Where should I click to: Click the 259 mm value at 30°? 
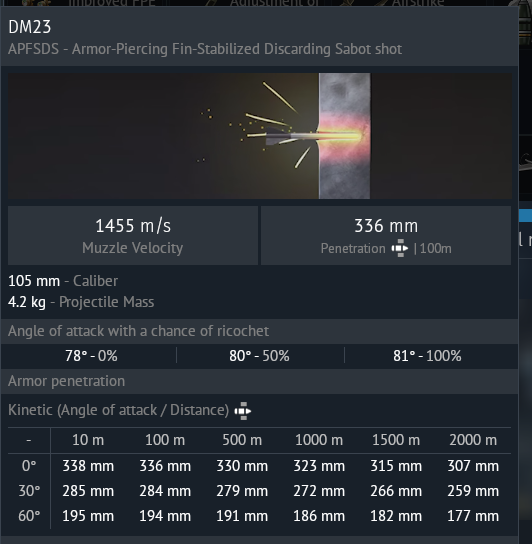473,491
